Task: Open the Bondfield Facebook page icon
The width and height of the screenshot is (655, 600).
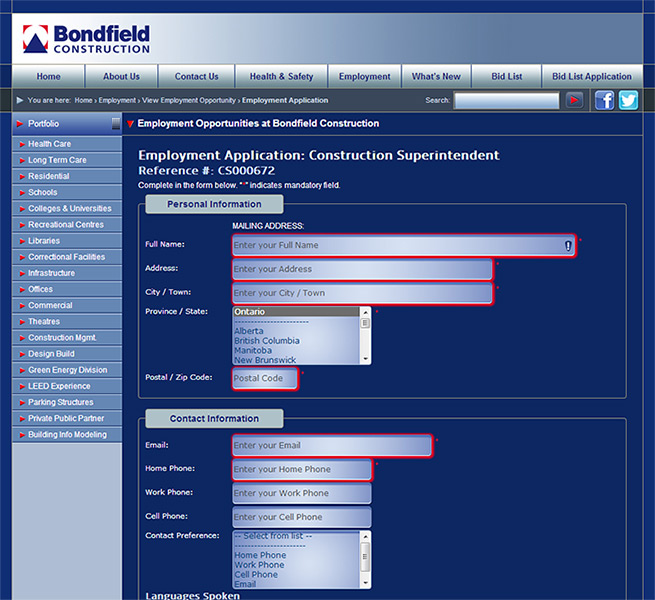Action: click(x=604, y=100)
